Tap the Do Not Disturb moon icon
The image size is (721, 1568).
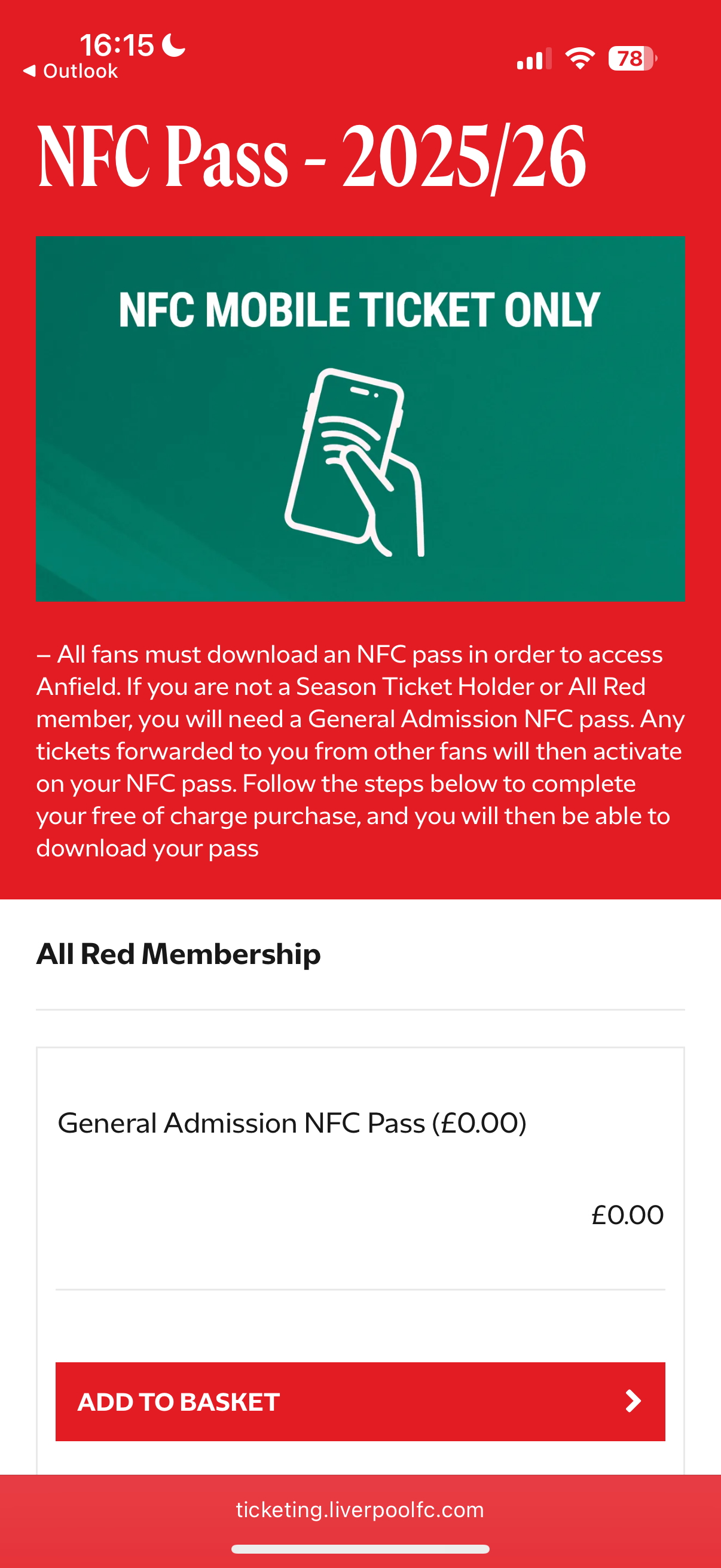(174, 45)
